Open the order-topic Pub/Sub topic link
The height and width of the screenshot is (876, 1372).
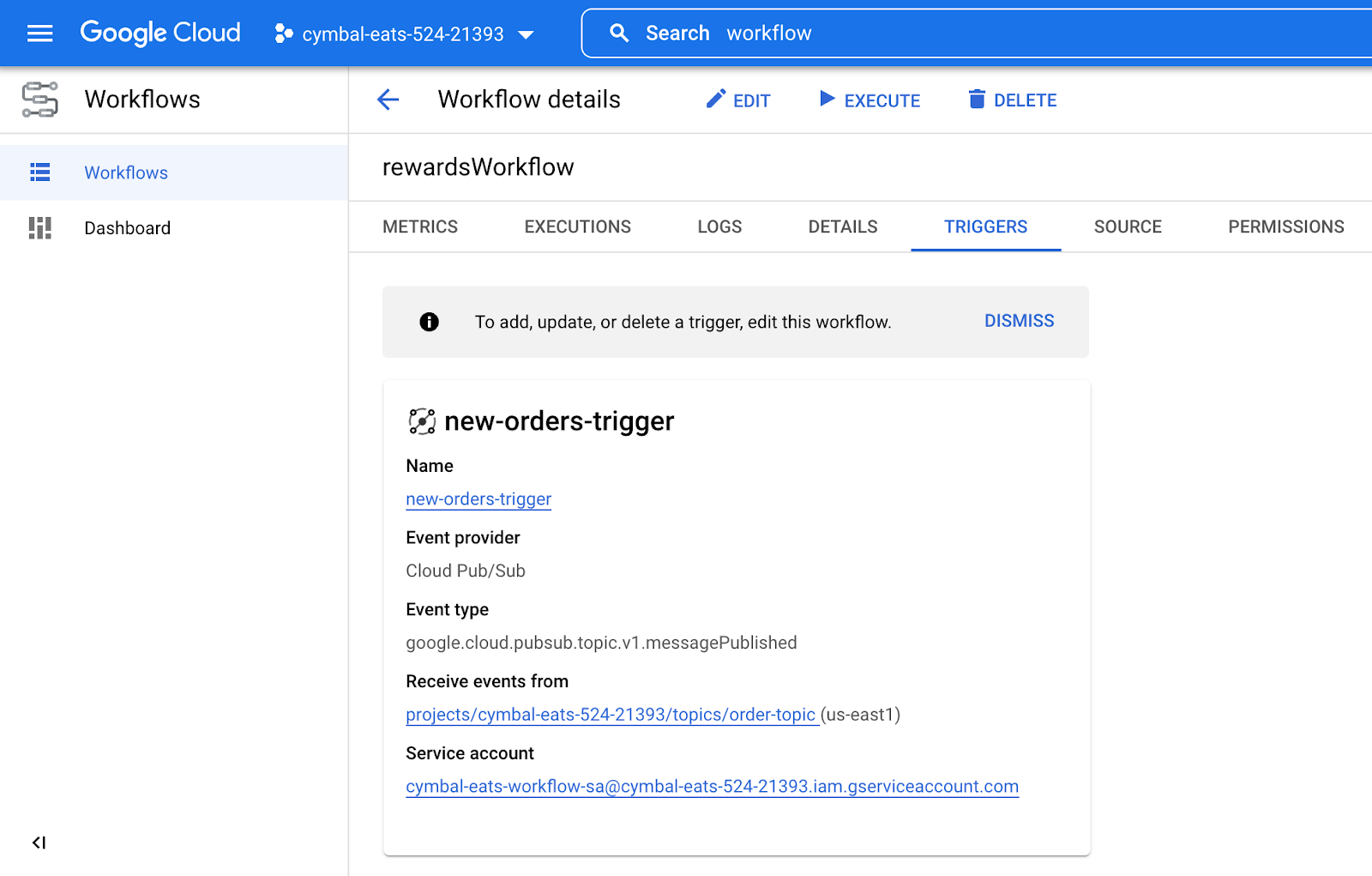[x=611, y=715]
